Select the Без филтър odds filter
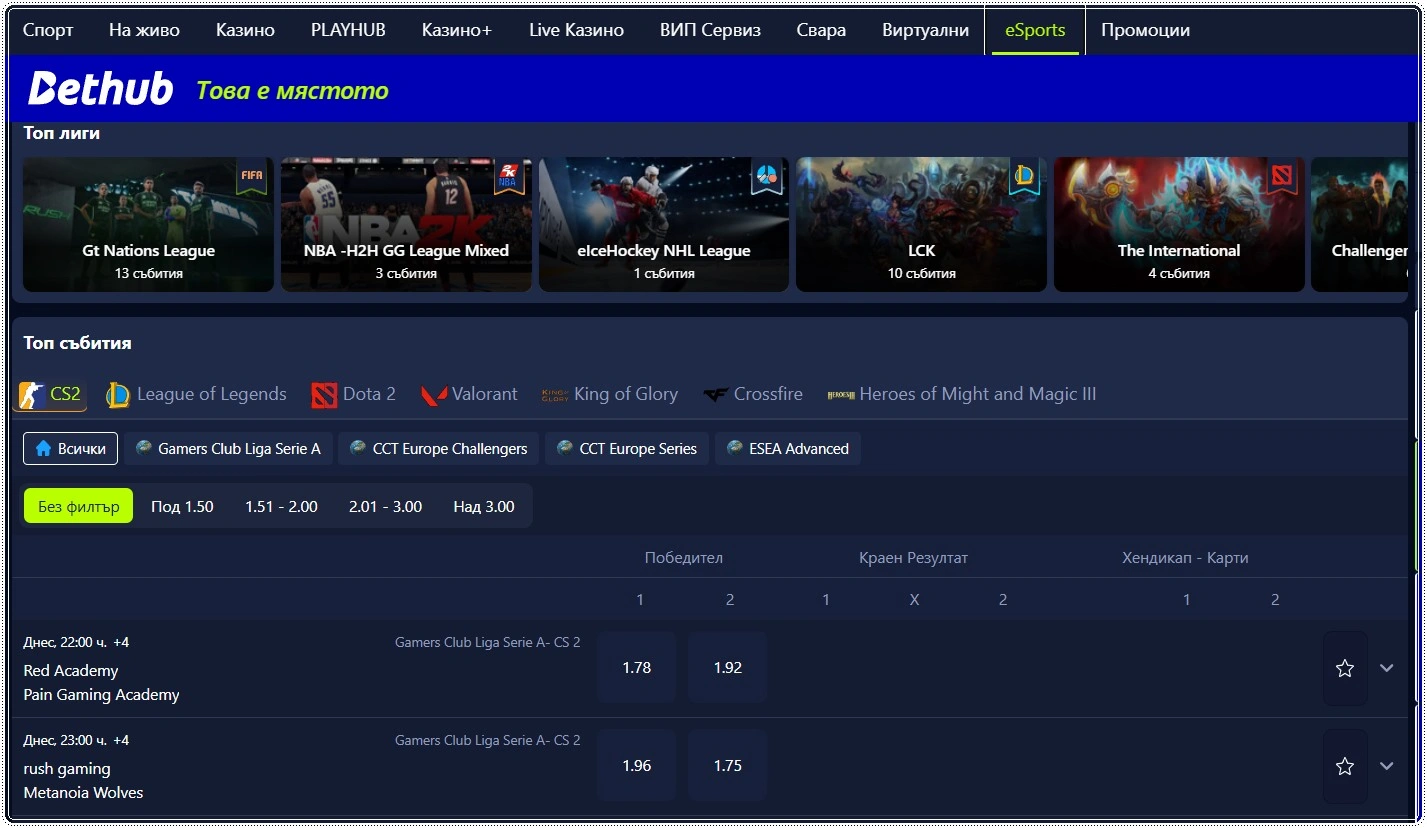Image resolution: width=1427 pixels, height=828 pixels. click(x=79, y=507)
